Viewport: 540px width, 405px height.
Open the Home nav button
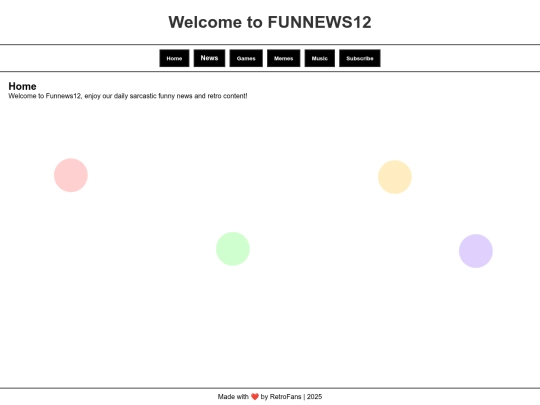[x=174, y=58]
